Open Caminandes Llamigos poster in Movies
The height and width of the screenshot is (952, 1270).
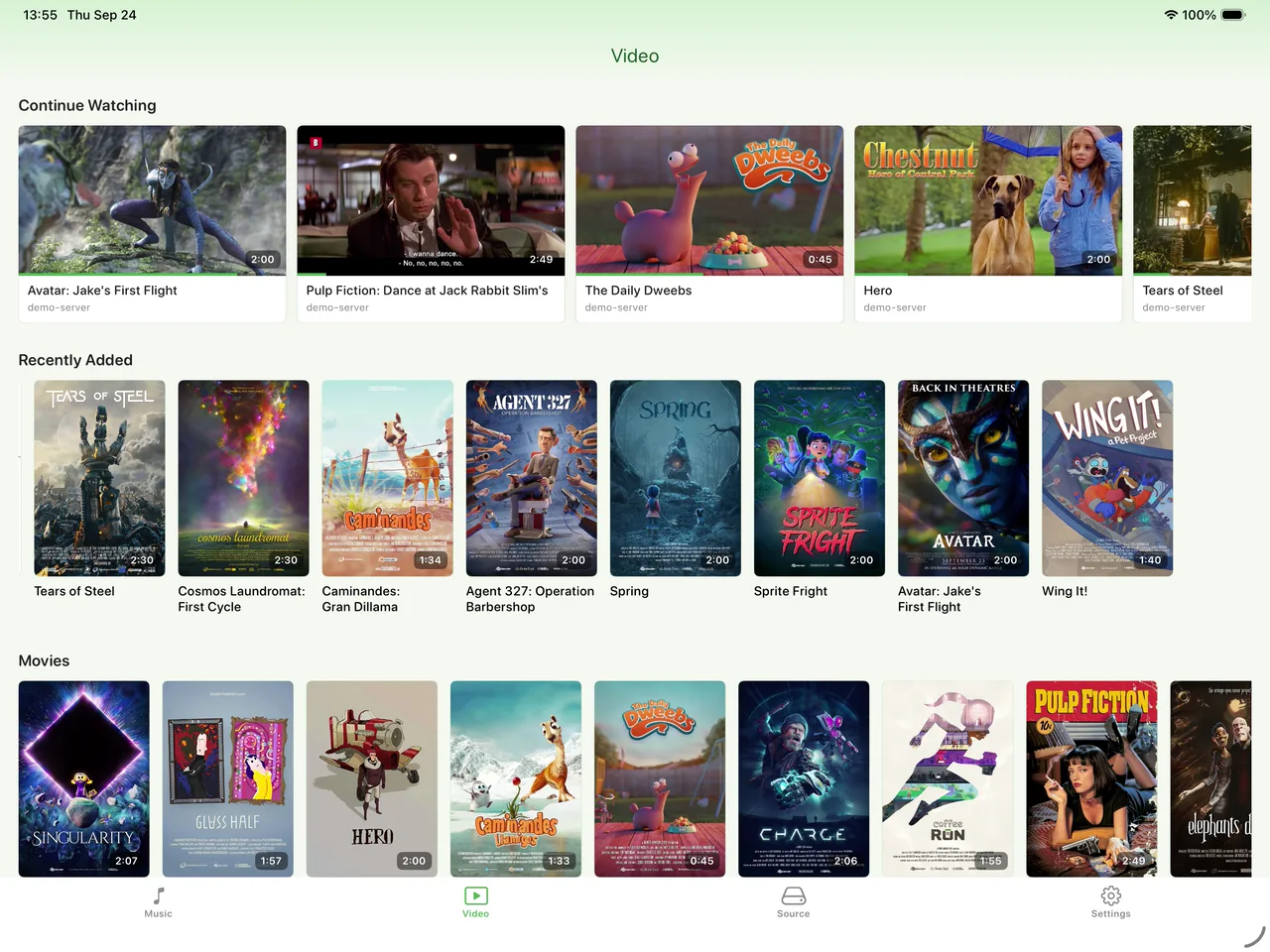pyautogui.click(x=516, y=778)
